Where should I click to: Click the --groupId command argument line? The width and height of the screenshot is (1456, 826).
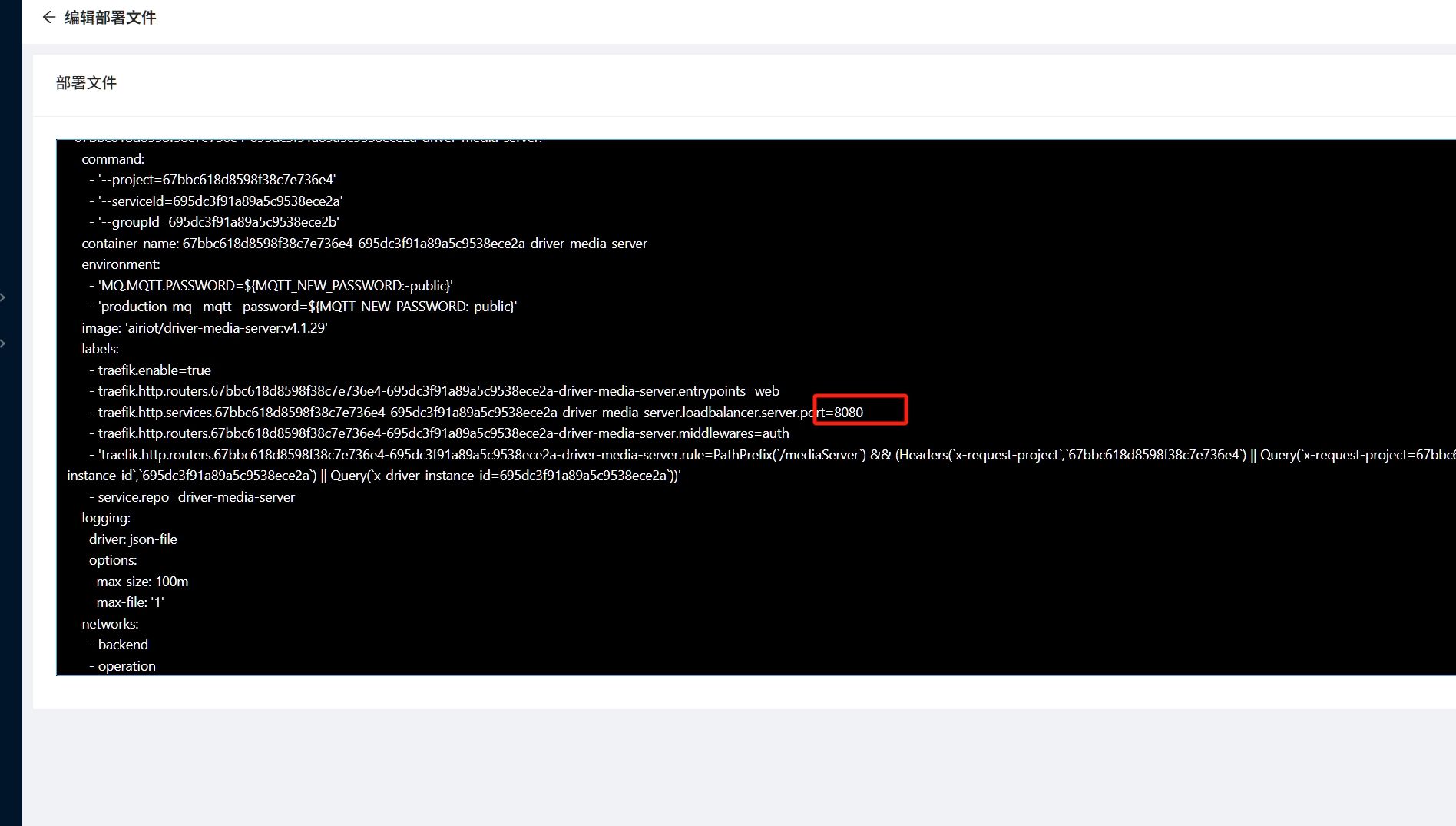218,222
